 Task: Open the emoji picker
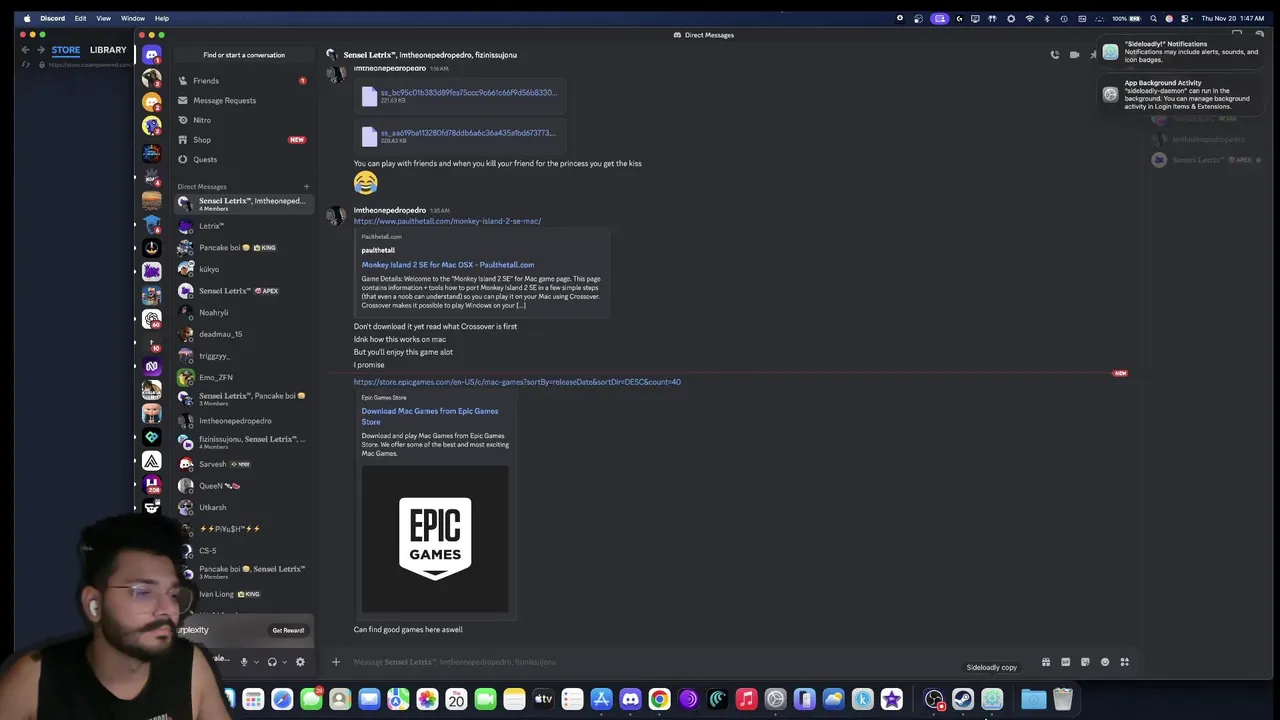point(1105,662)
